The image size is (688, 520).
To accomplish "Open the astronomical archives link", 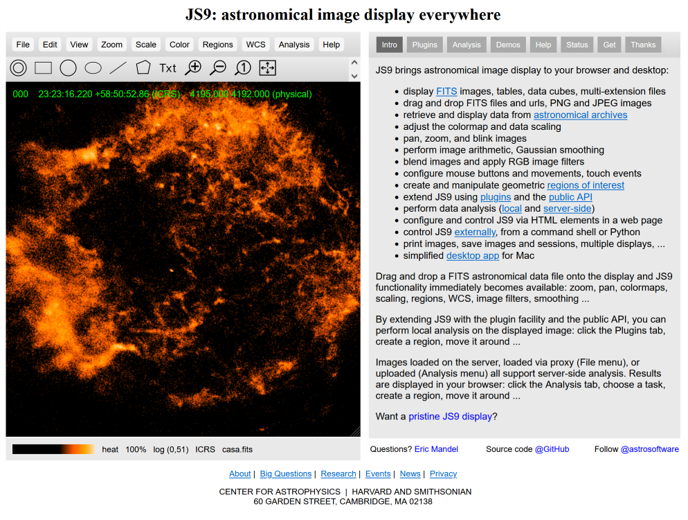I will coord(580,115).
